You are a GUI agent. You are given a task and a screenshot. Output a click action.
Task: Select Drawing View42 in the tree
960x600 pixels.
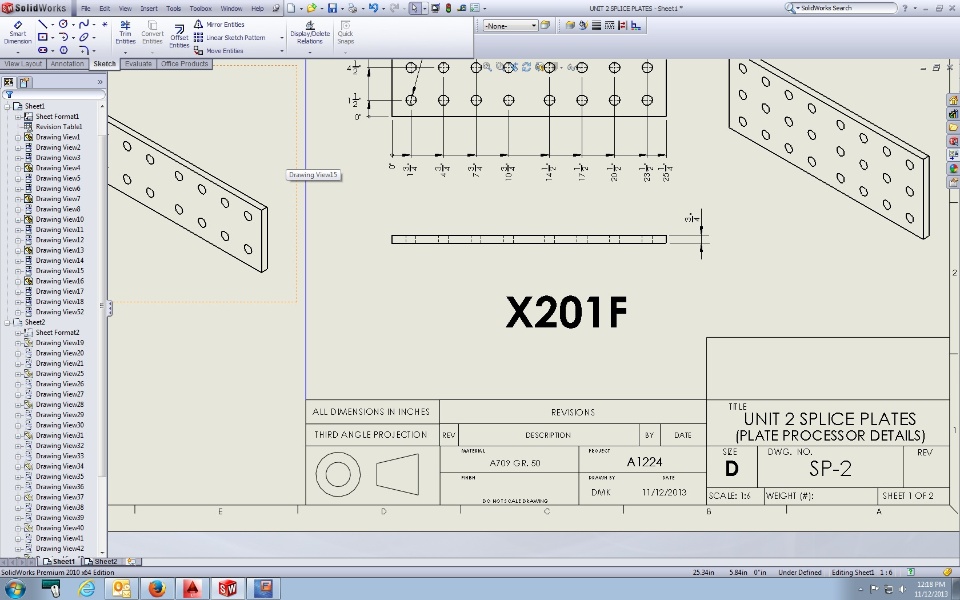point(59,549)
